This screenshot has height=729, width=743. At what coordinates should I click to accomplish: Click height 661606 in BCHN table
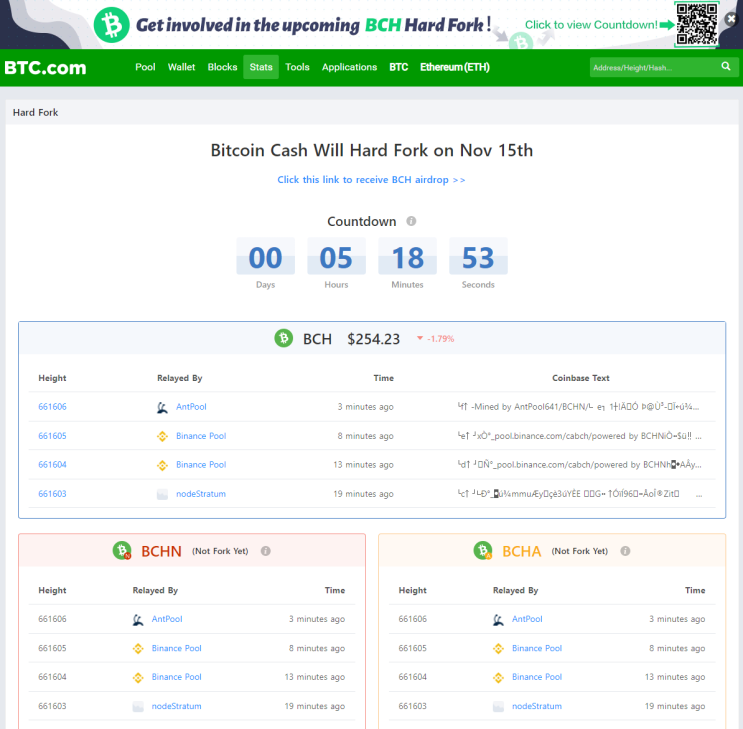click(52, 619)
